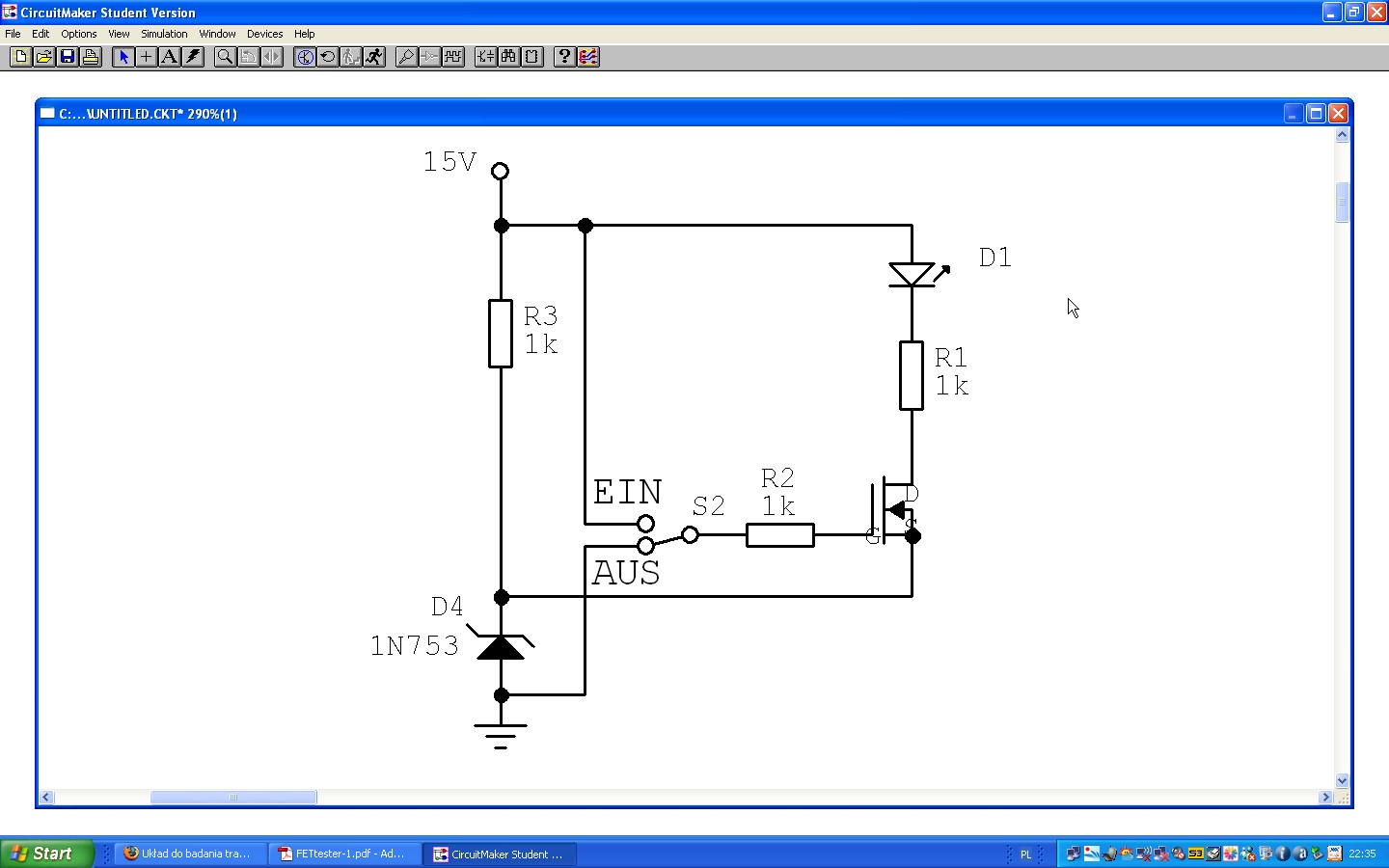Select the R1 resistor symbol
Screen dimensions: 1389x868
click(912, 375)
